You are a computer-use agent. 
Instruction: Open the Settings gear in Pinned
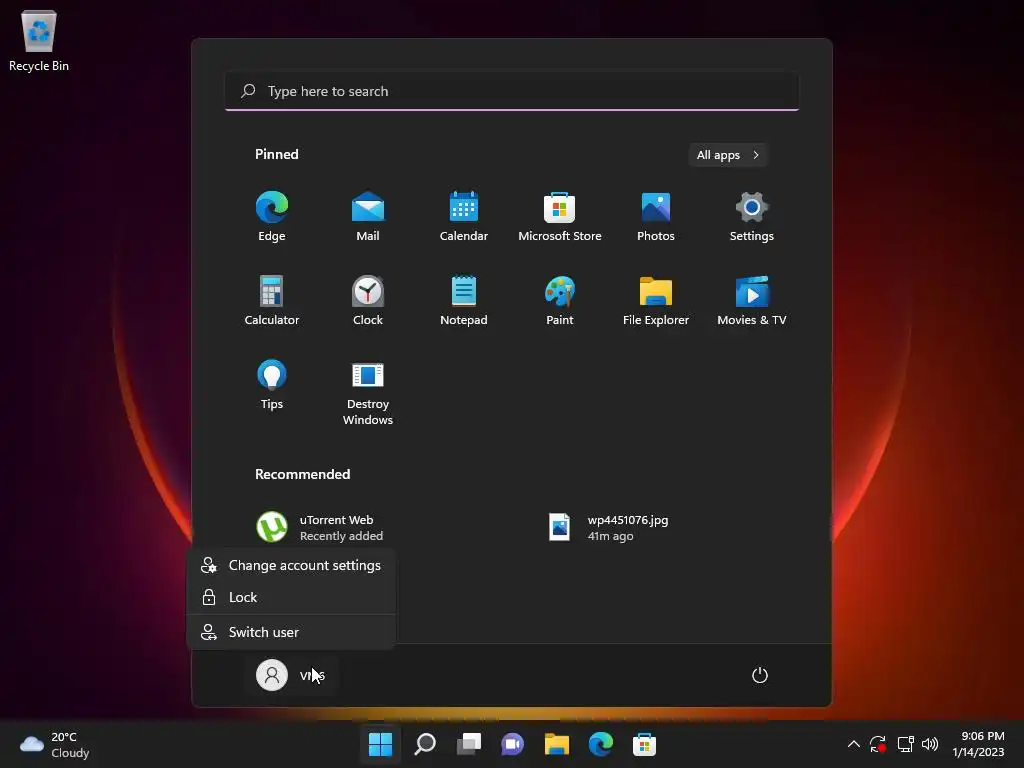pyautogui.click(x=752, y=216)
